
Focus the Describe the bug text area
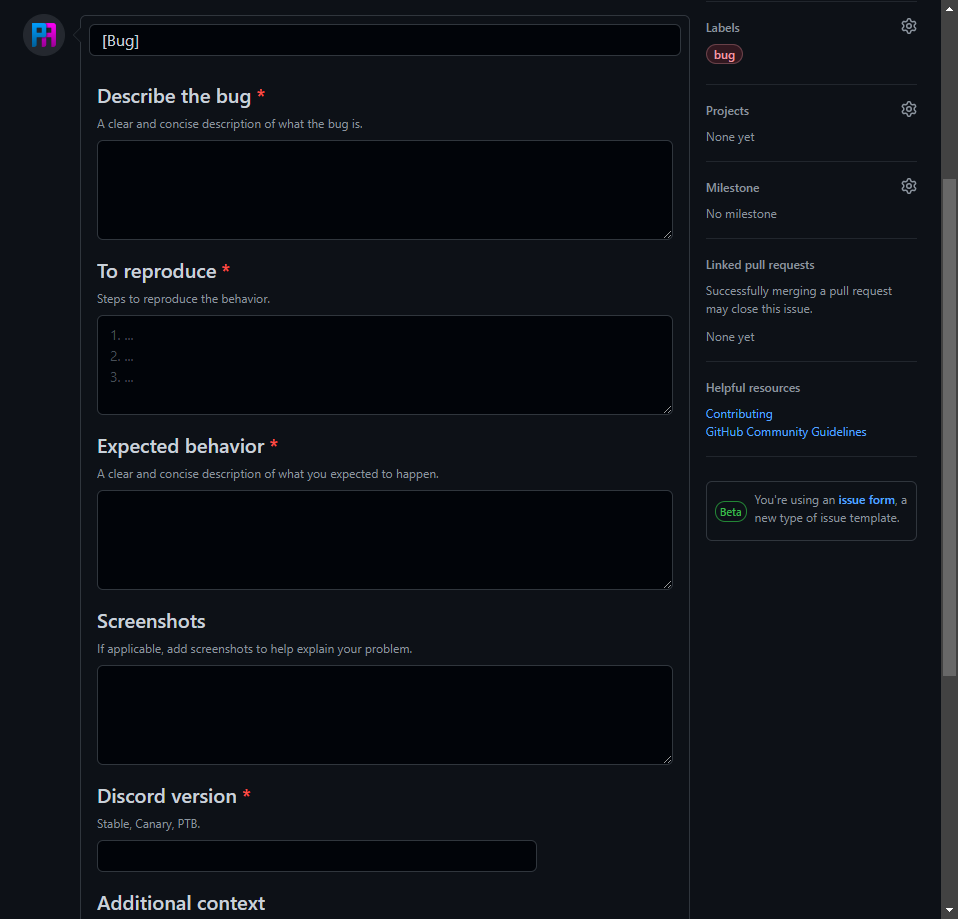(x=385, y=190)
